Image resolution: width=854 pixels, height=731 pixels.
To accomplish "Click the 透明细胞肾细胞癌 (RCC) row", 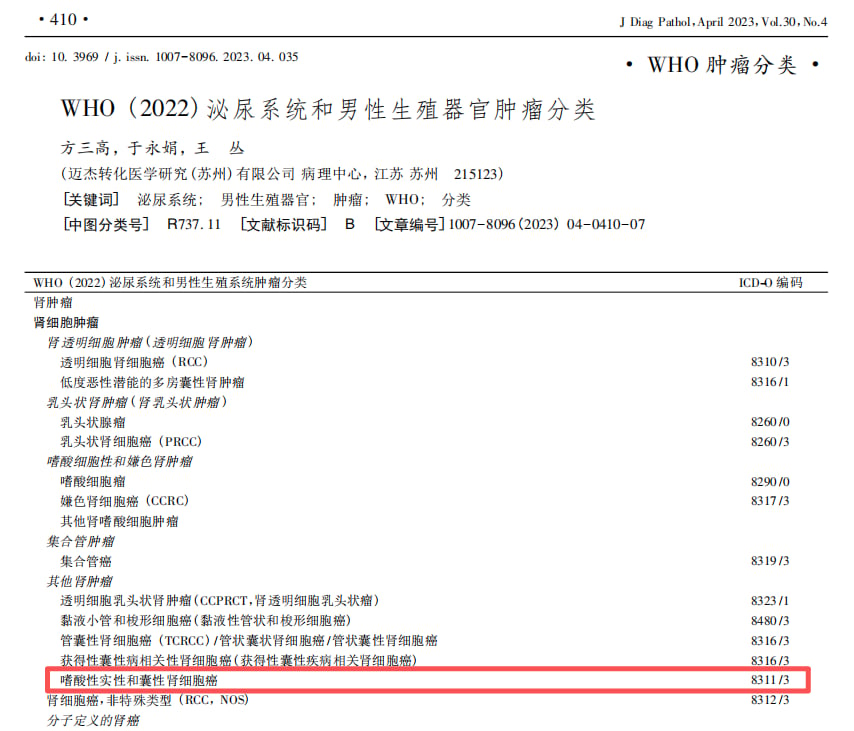I will tap(135, 362).
